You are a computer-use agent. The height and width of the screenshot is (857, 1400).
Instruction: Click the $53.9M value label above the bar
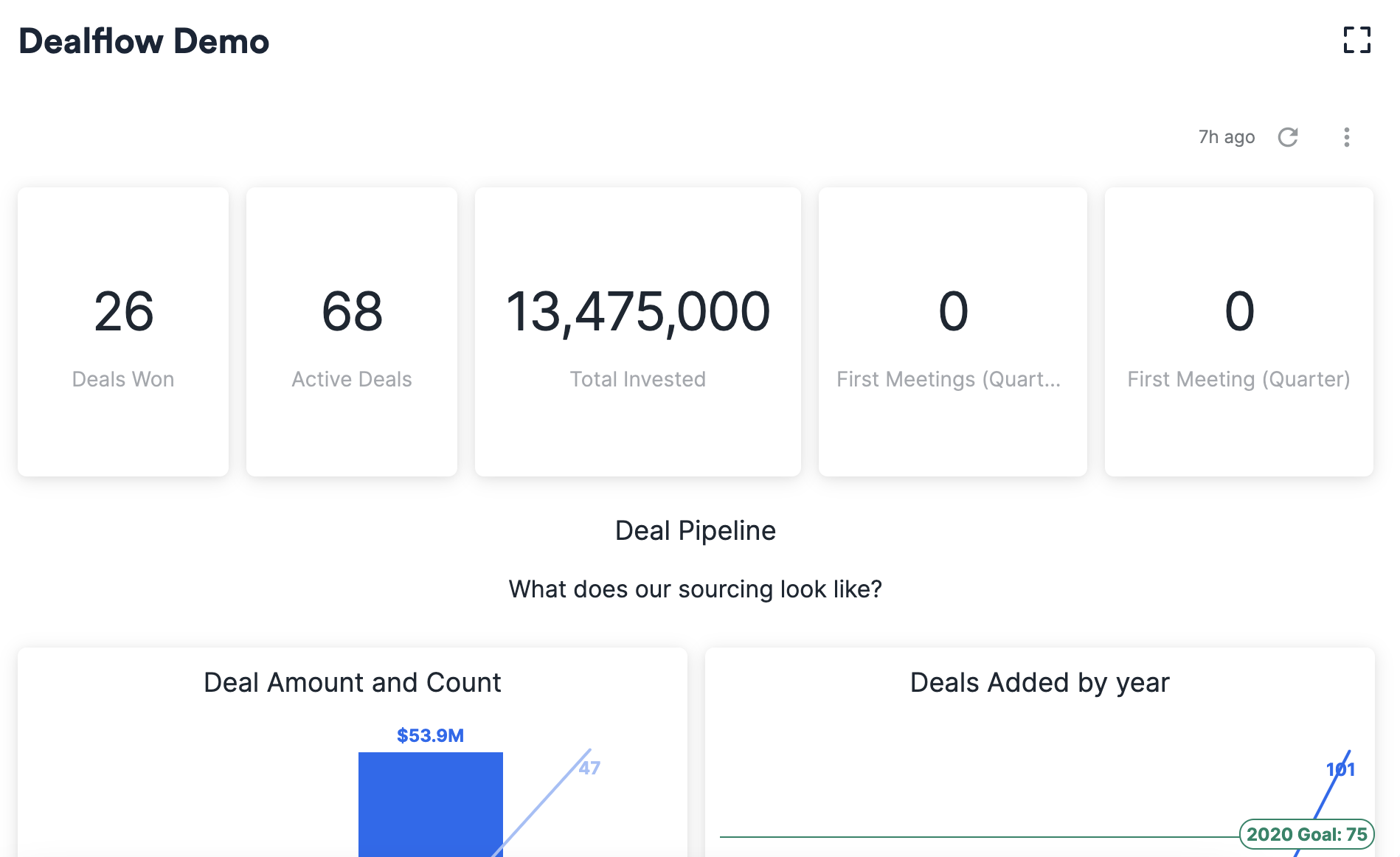(431, 735)
